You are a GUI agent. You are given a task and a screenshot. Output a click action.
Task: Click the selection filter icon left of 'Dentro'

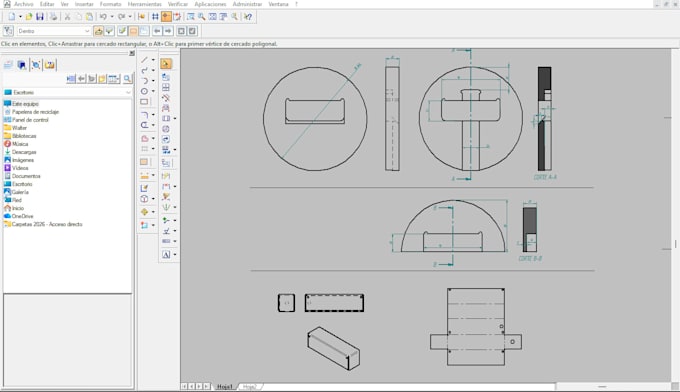click(8, 31)
